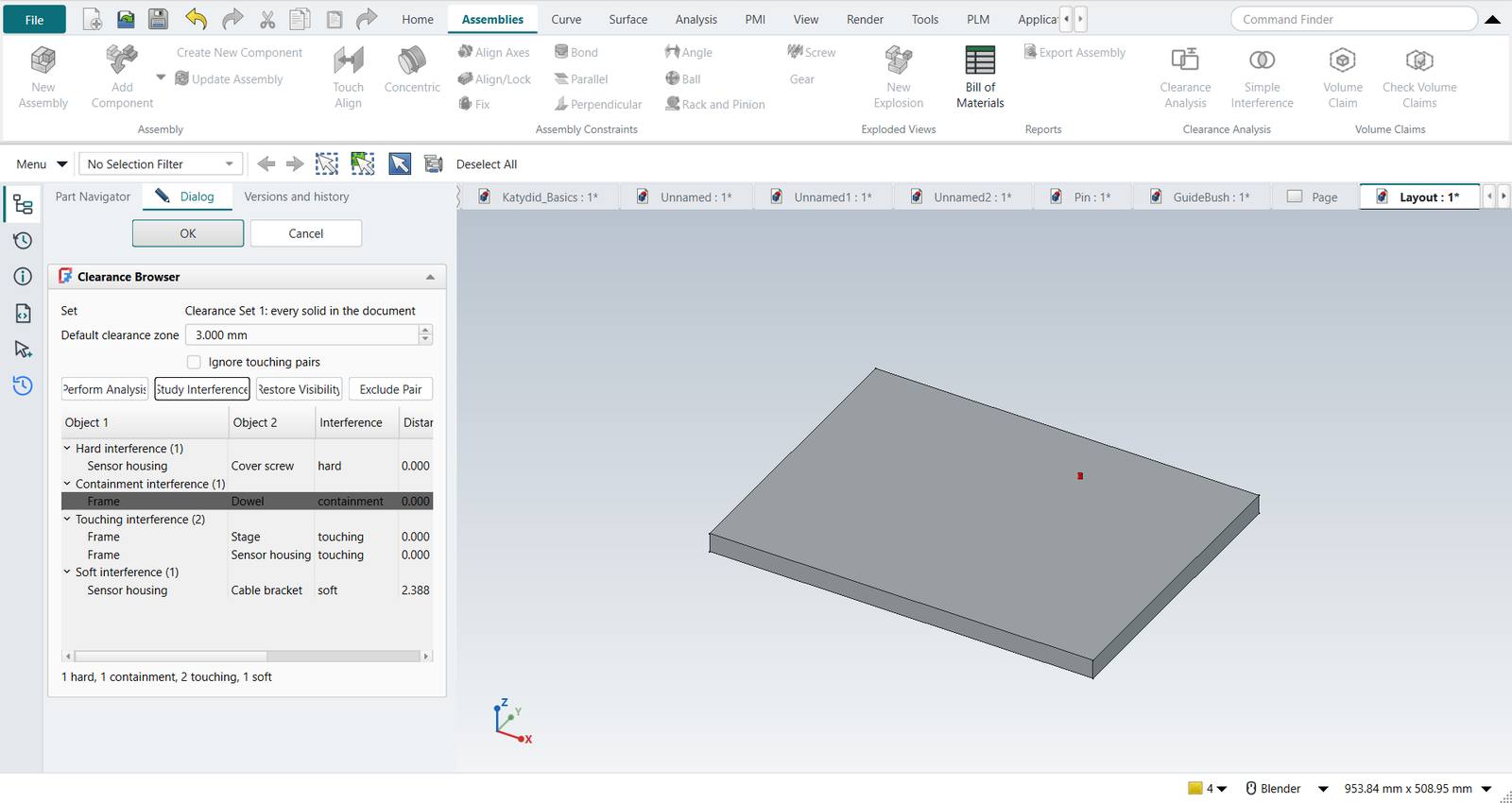Click the Command Finder search field

[x=1353, y=19]
